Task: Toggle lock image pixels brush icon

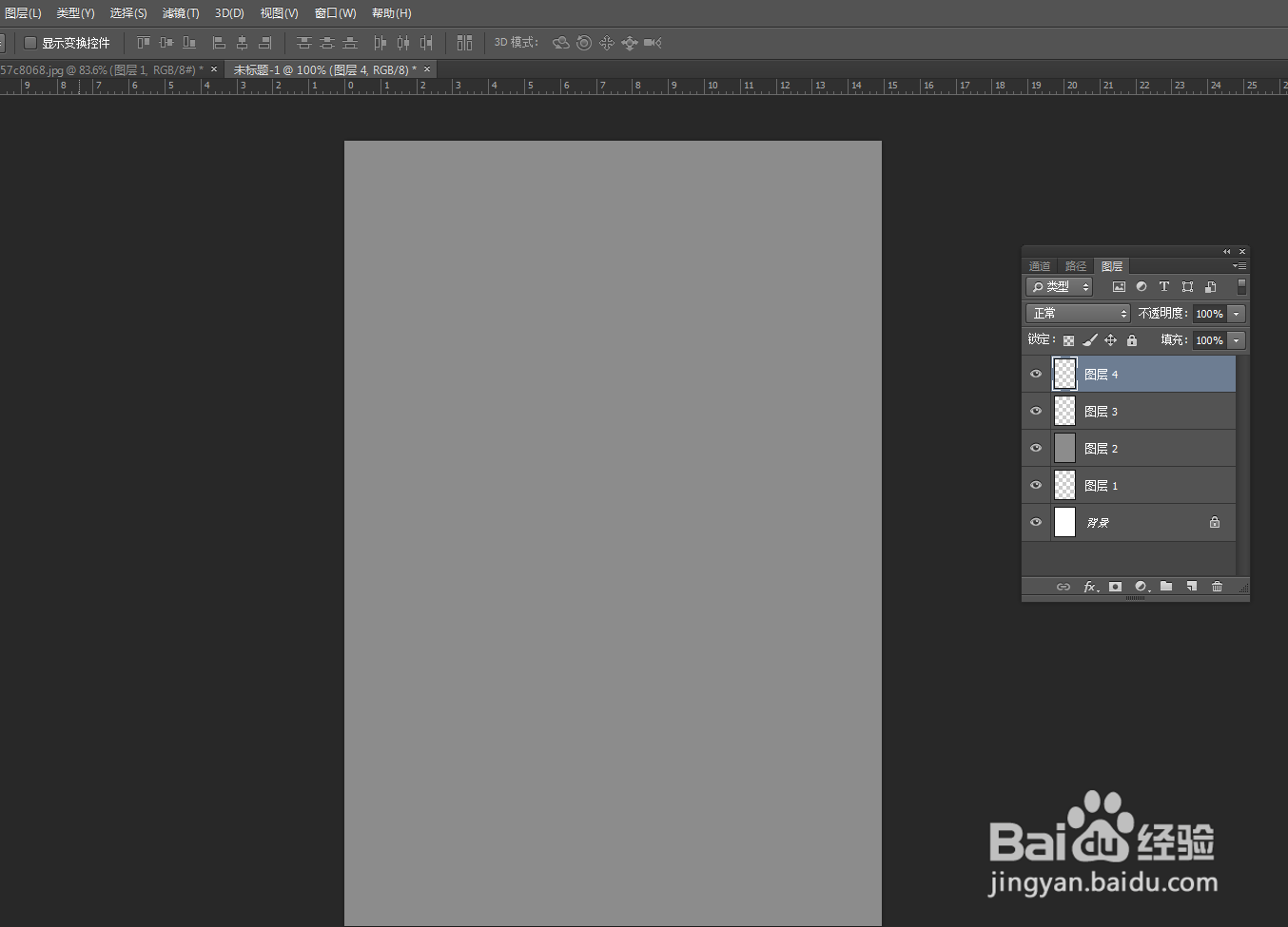Action: coord(1090,340)
